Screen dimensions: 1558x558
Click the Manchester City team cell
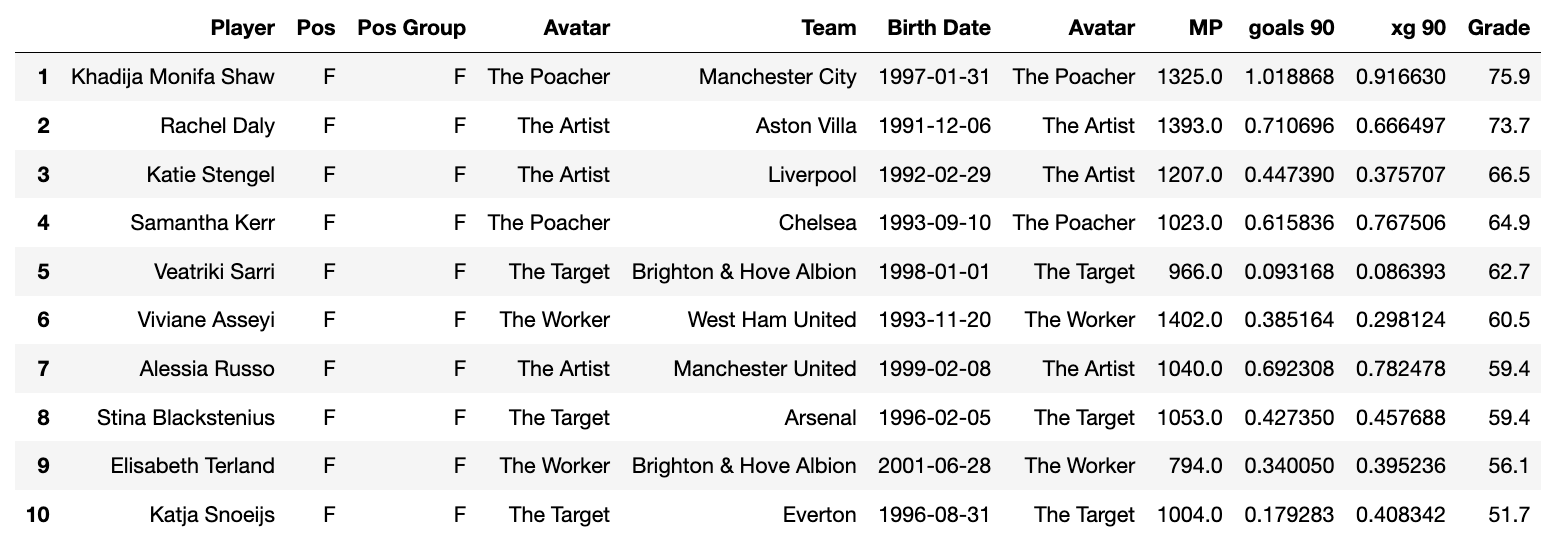pyautogui.click(x=778, y=77)
